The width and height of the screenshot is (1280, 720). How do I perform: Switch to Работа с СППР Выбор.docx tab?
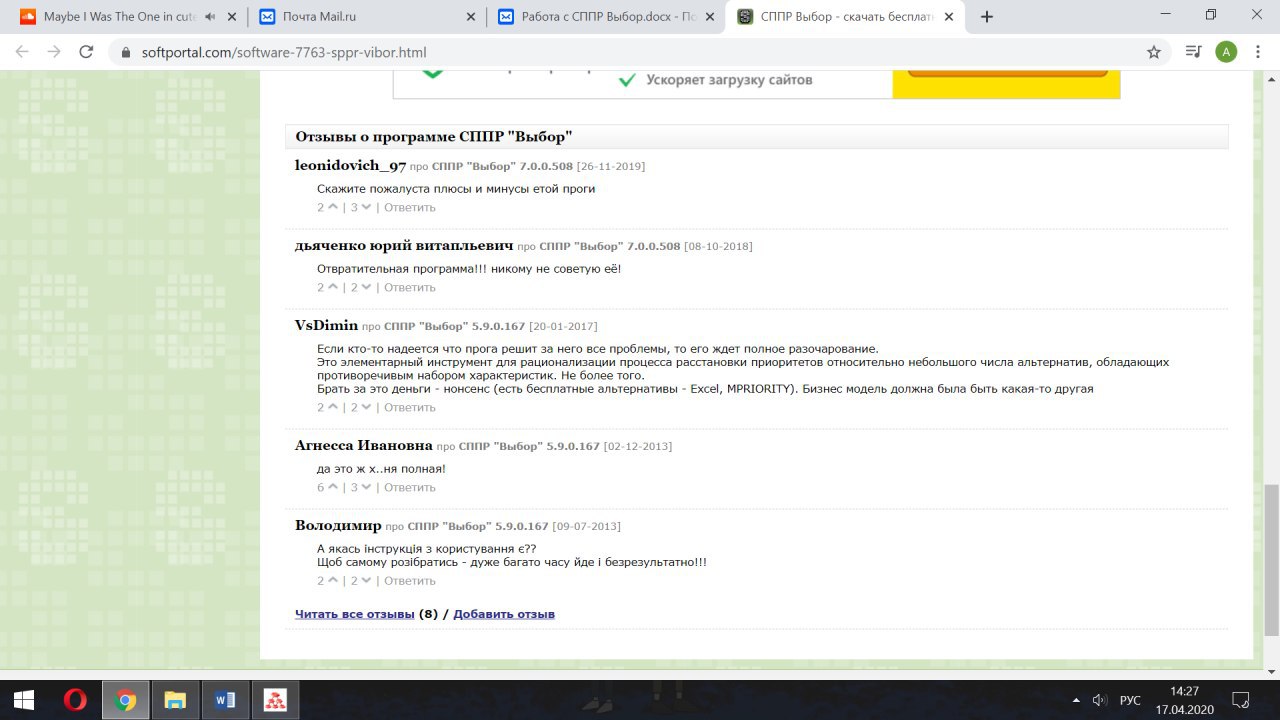tap(607, 17)
